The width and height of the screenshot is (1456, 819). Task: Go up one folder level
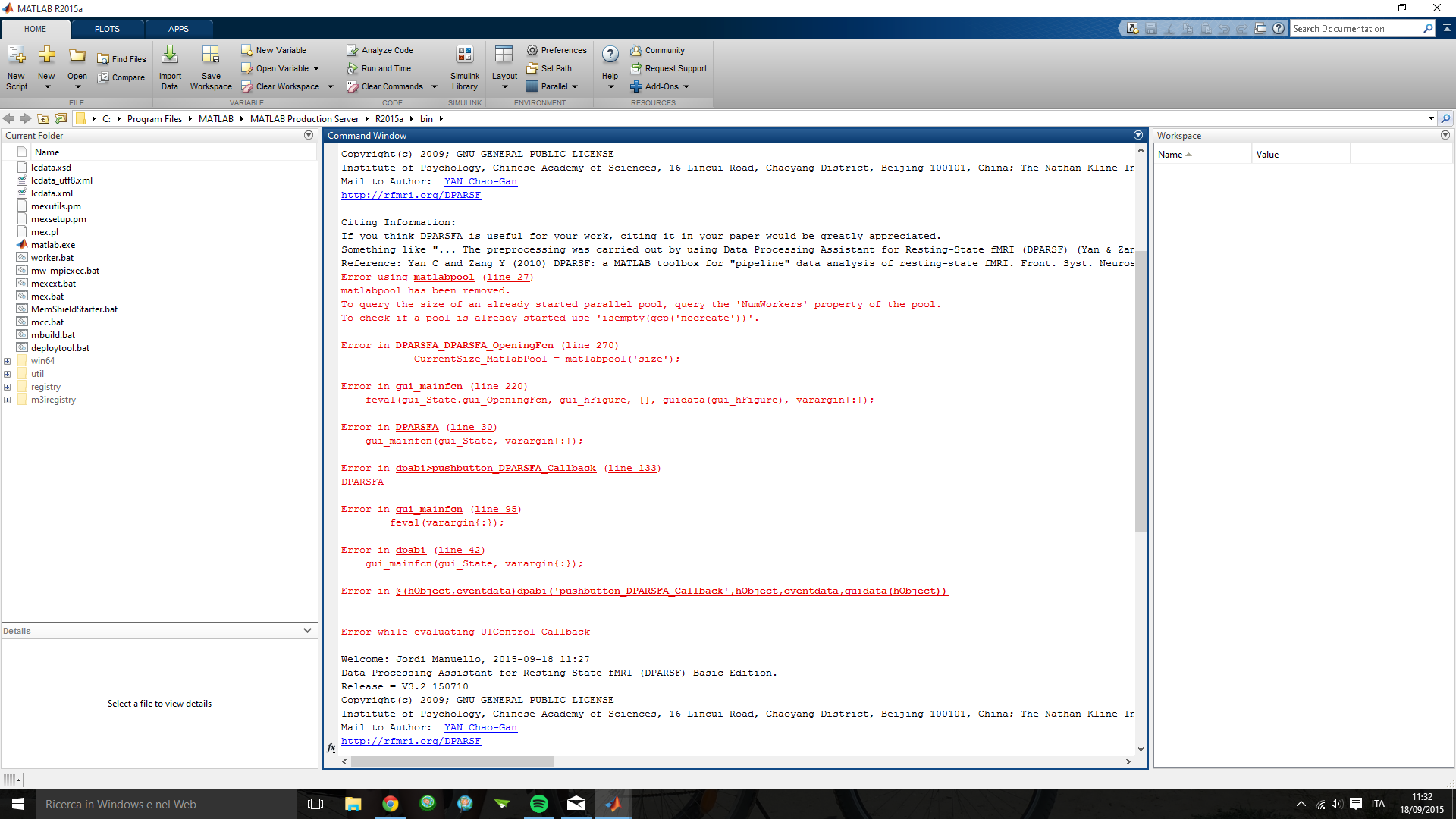[x=43, y=118]
